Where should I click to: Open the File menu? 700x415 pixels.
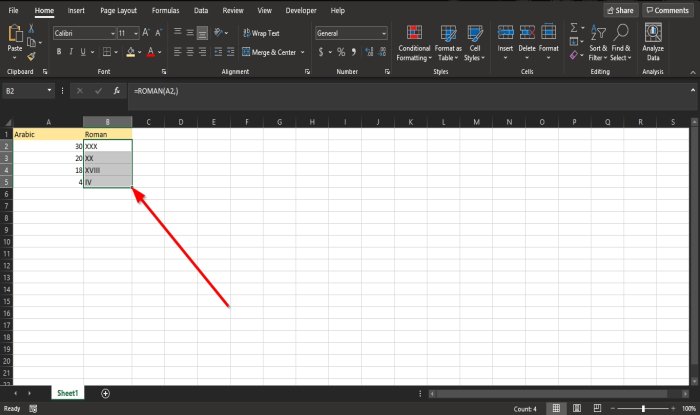(13, 10)
